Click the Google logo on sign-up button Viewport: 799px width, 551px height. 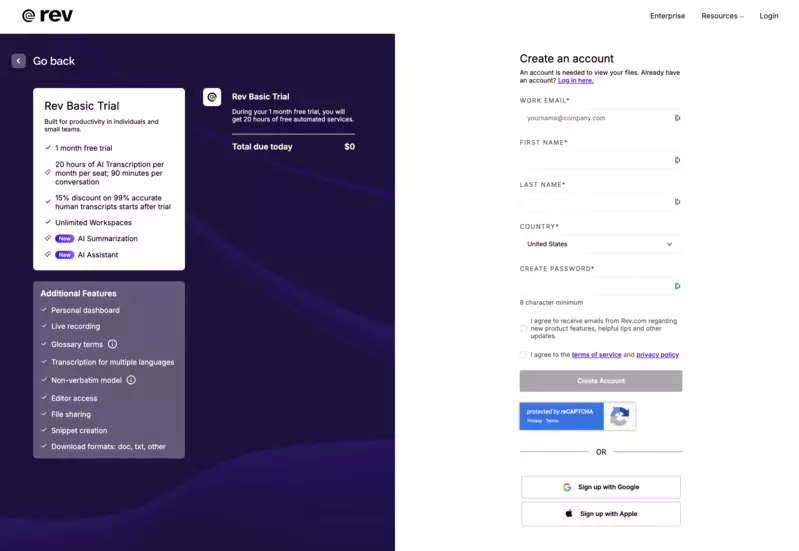tap(567, 487)
